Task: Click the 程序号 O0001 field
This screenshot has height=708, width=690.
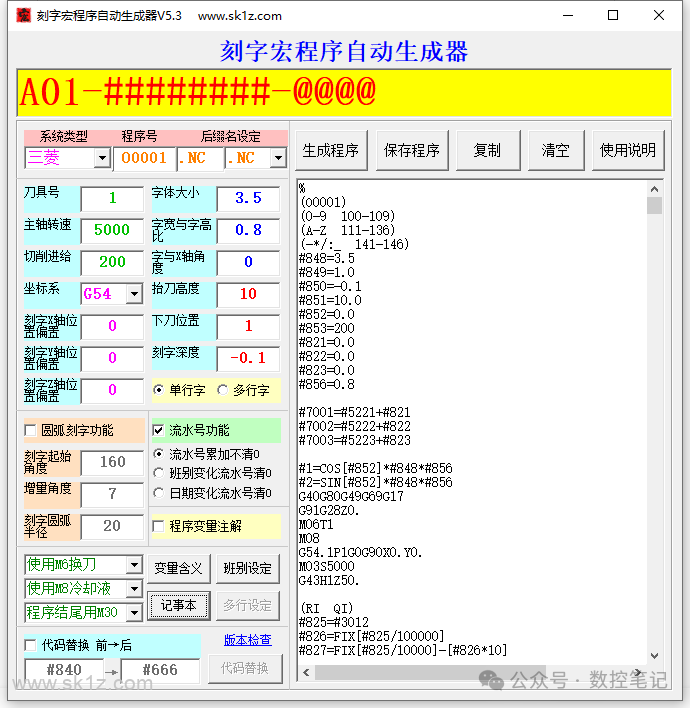Action: click(x=144, y=158)
